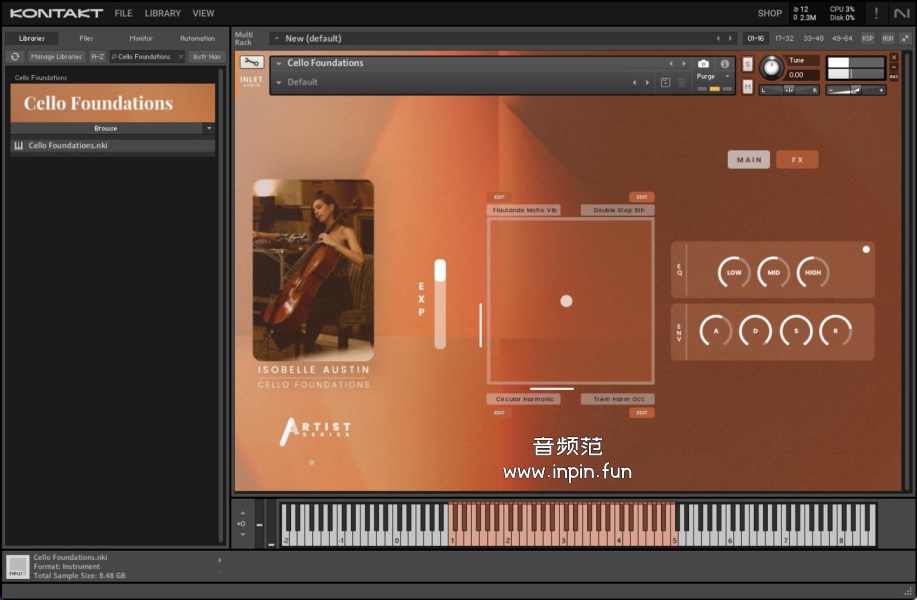The height and width of the screenshot is (600, 917).
Task: Open the instrument wrench edit icon
Action: point(251,62)
